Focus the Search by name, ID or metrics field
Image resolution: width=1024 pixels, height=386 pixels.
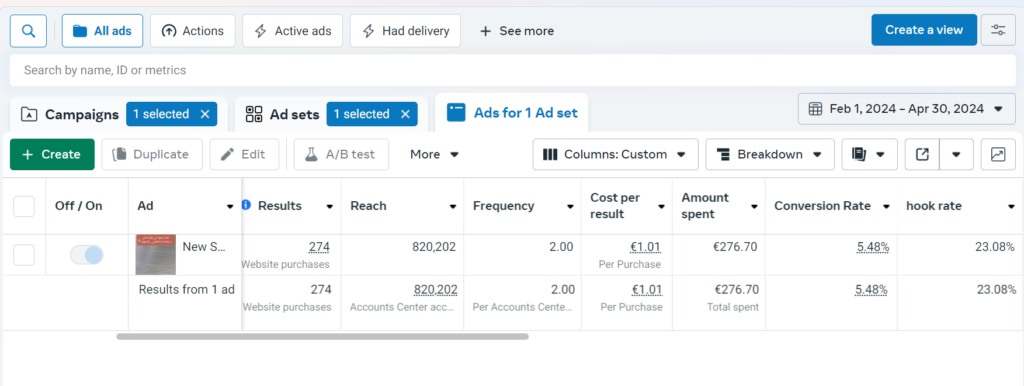click(513, 70)
